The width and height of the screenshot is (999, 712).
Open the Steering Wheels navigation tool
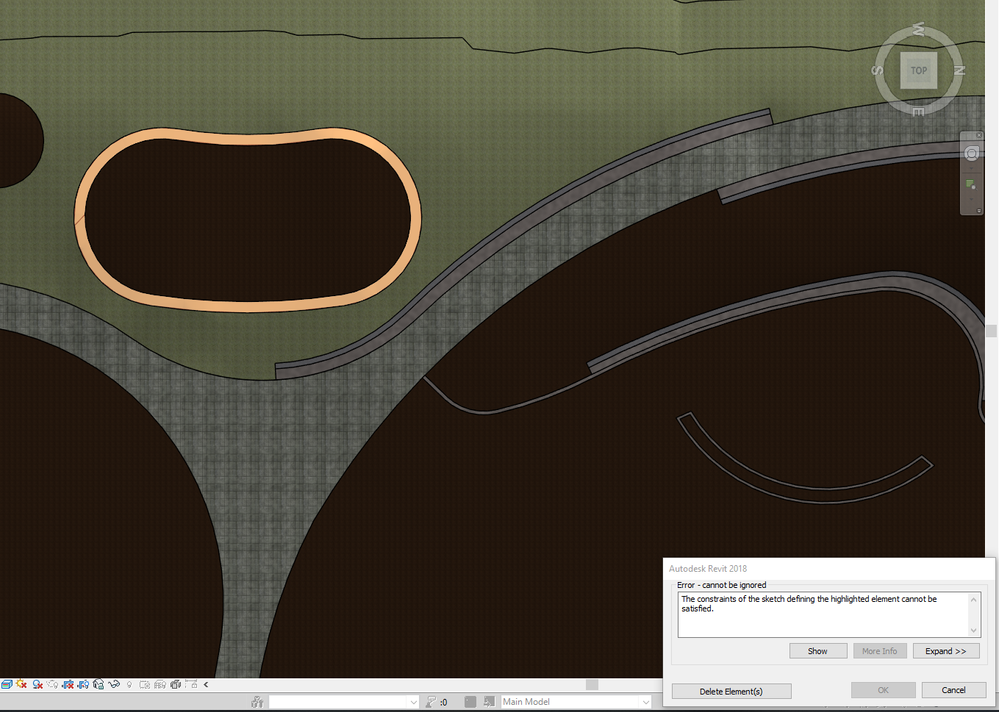[x=971, y=153]
